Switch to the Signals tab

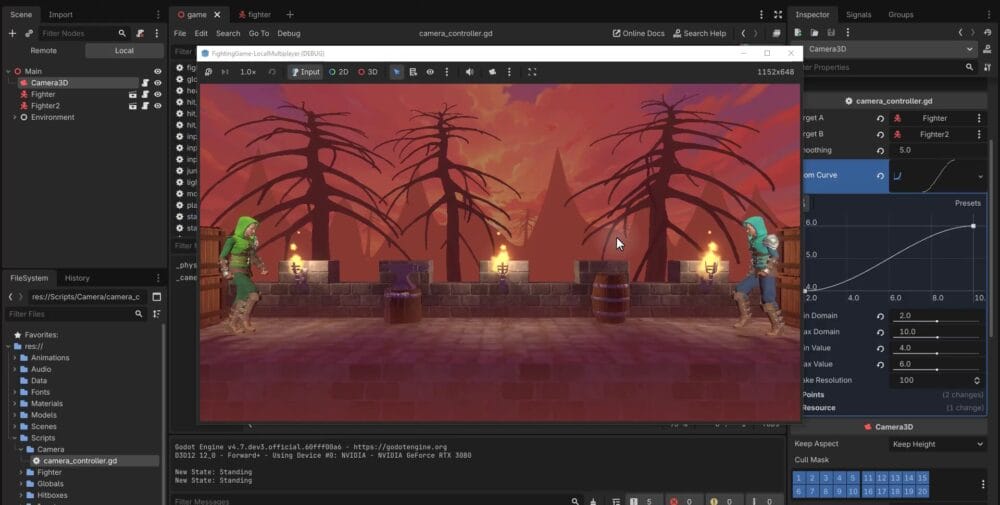858,15
